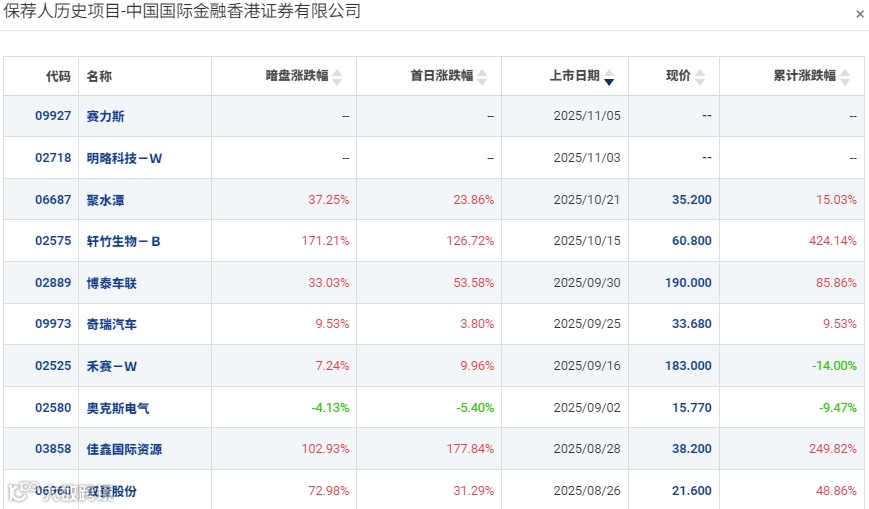This screenshot has height=509, width=869.
Task: Open stock code 02889
Action: coord(53,283)
